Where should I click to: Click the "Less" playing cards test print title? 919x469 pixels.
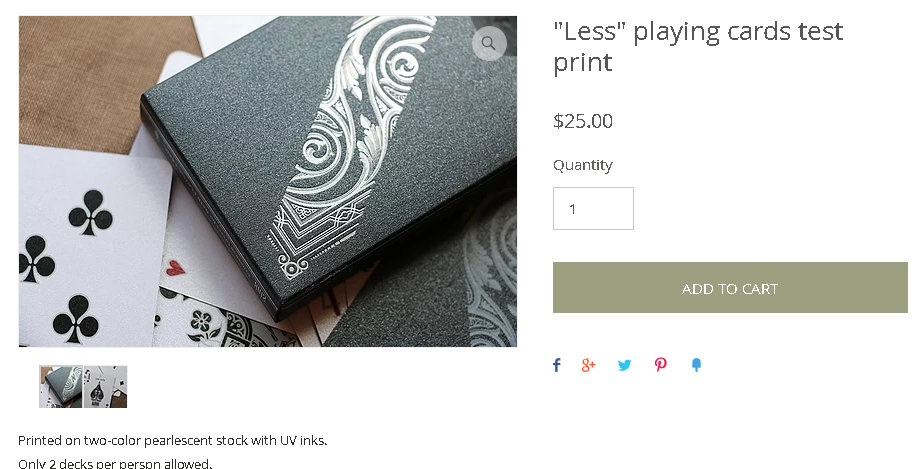coord(698,46)
